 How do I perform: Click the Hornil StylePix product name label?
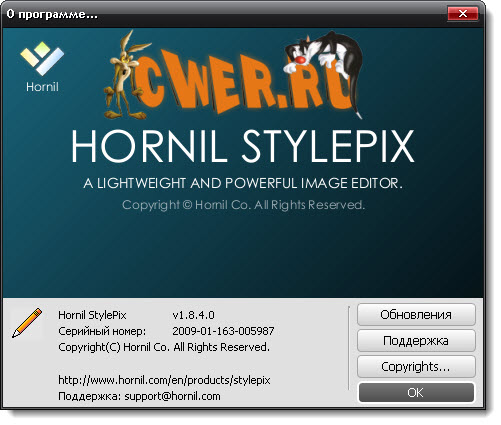click(x=92, y=315)
